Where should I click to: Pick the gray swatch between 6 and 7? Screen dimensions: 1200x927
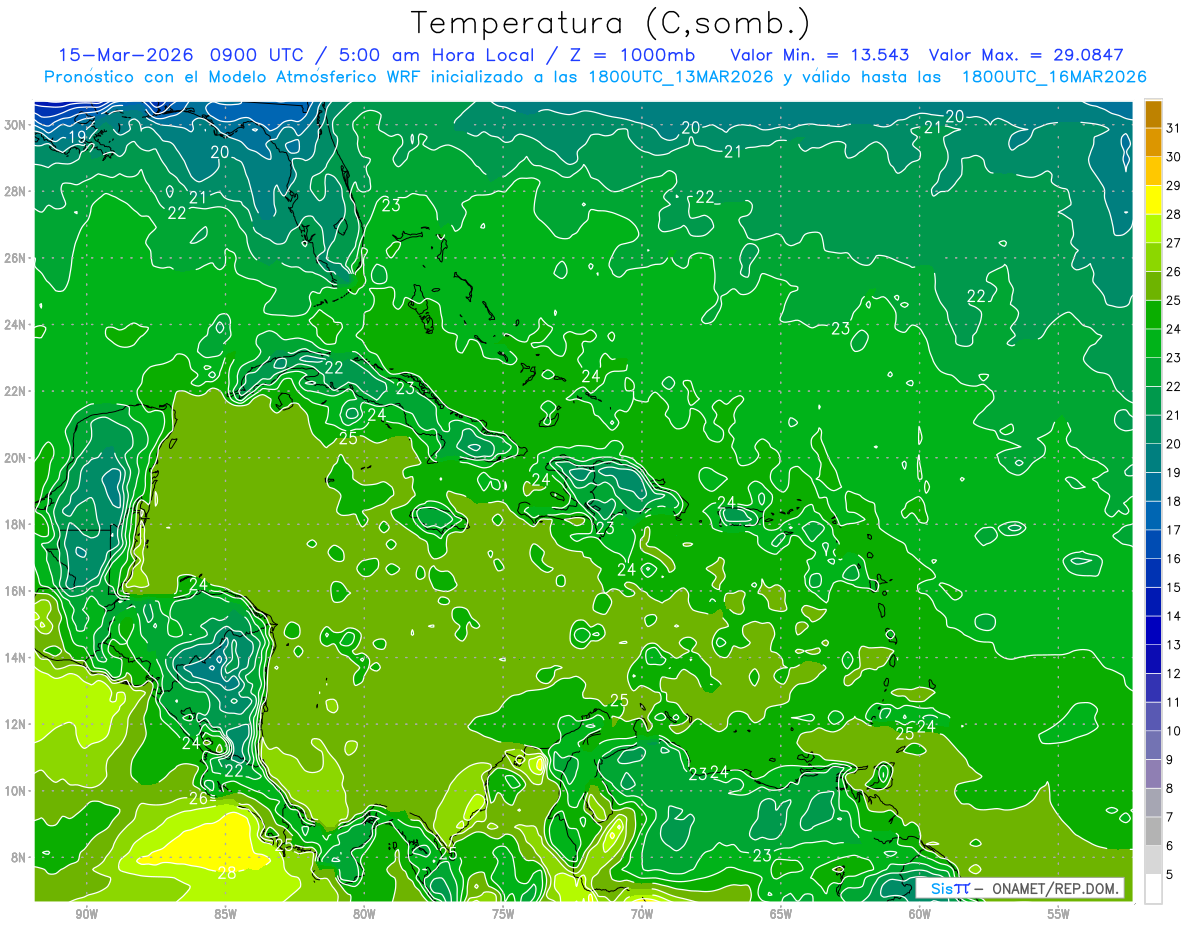[1153, 831]
